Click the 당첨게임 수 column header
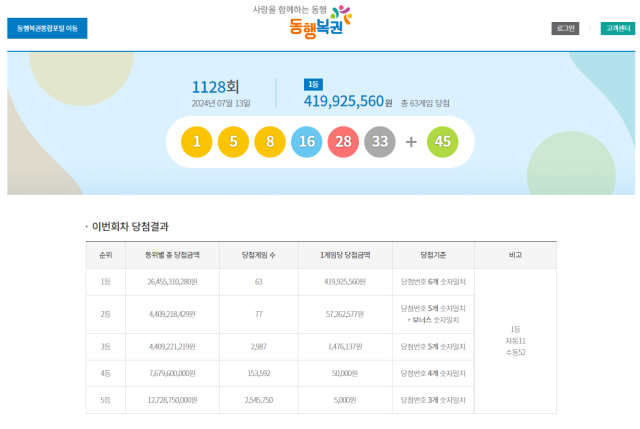The height and width of the screenshot is (429, 640). [x=259, y=255]
